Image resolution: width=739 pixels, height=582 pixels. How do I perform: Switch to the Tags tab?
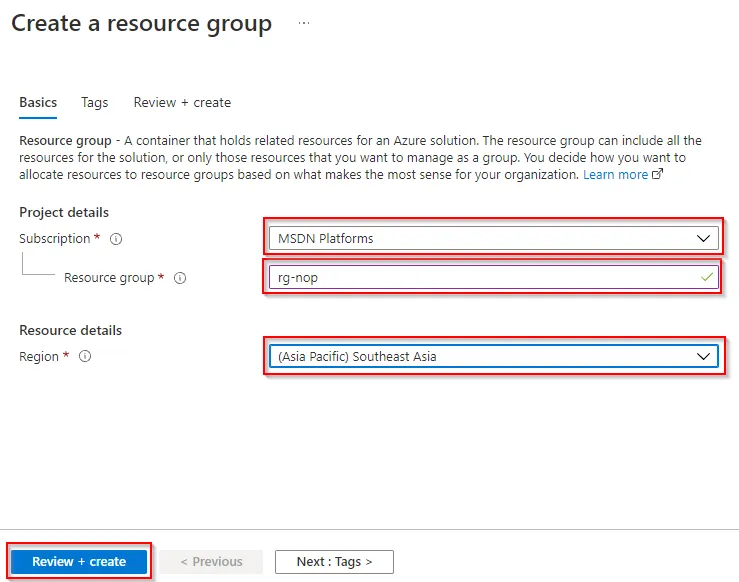(94, 102)
